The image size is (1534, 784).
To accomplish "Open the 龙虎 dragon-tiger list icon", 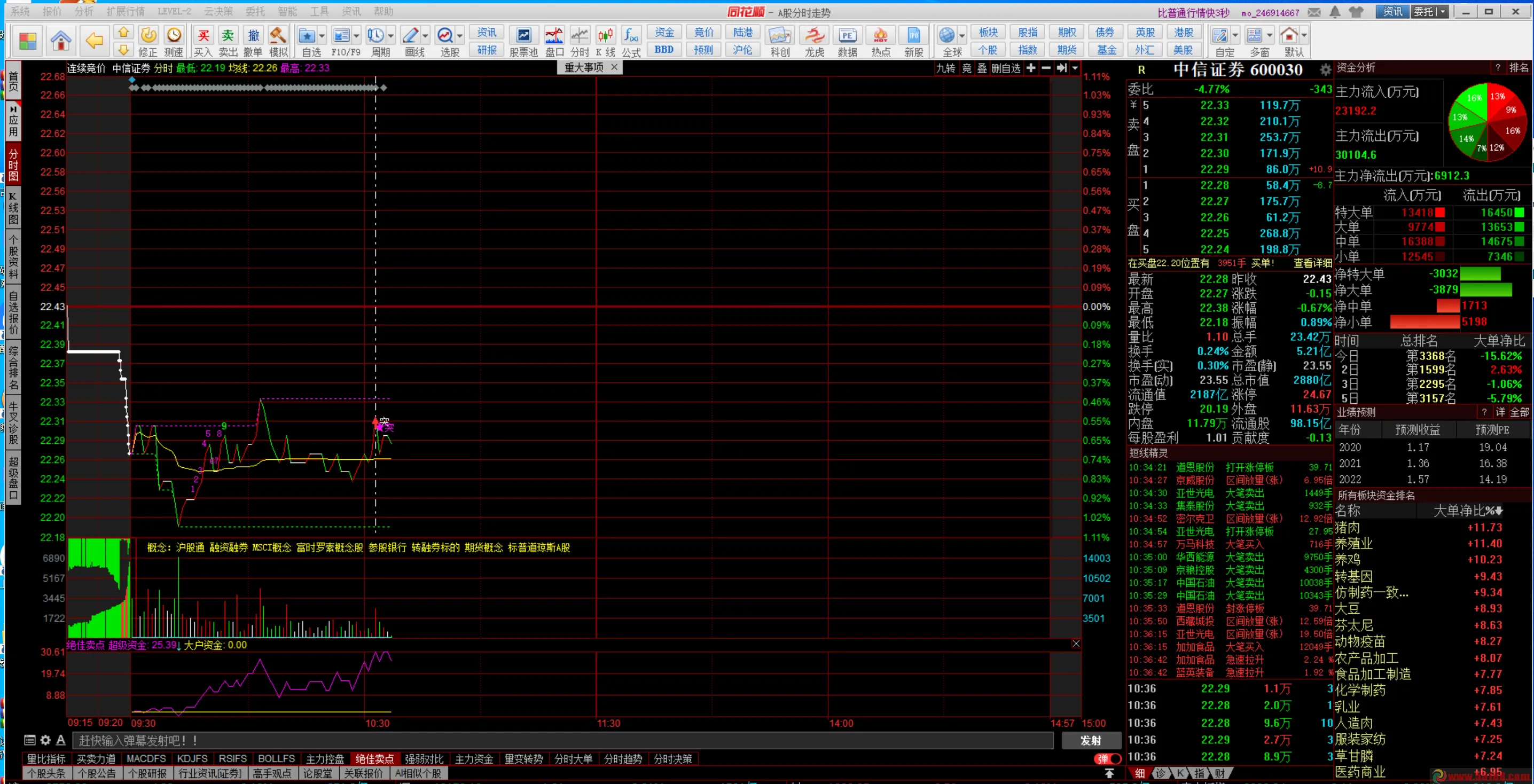I will (815, 41).
